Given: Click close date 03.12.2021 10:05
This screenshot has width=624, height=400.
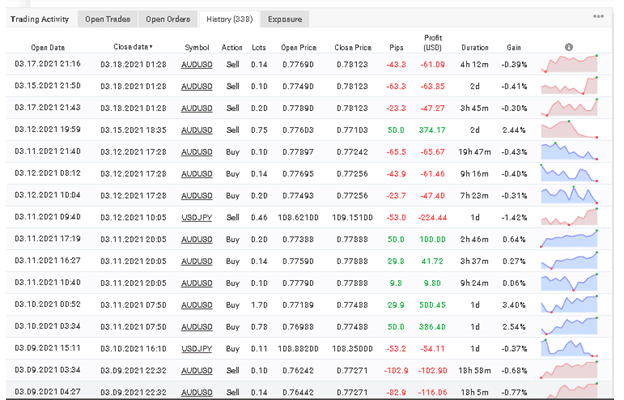Looking at the screenshot, I should click(x=133, y=218).
